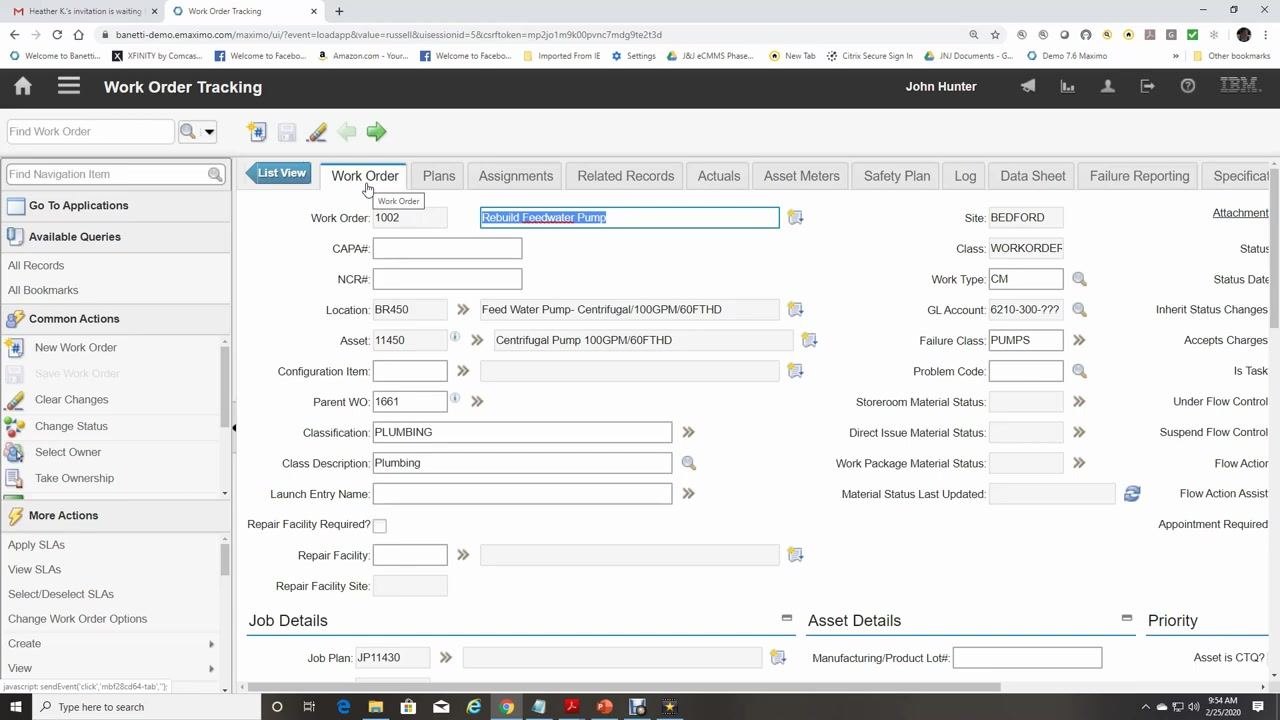The image size is (1280, 720).
Task: Click the CAPA# input field
Action: tap(447, 249)
